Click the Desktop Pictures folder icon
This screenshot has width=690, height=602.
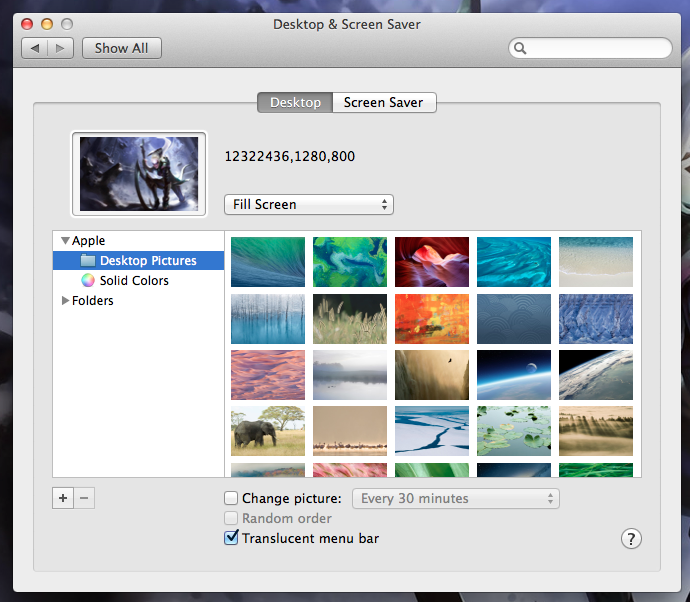pyautogui.click(x=88, y=261)
